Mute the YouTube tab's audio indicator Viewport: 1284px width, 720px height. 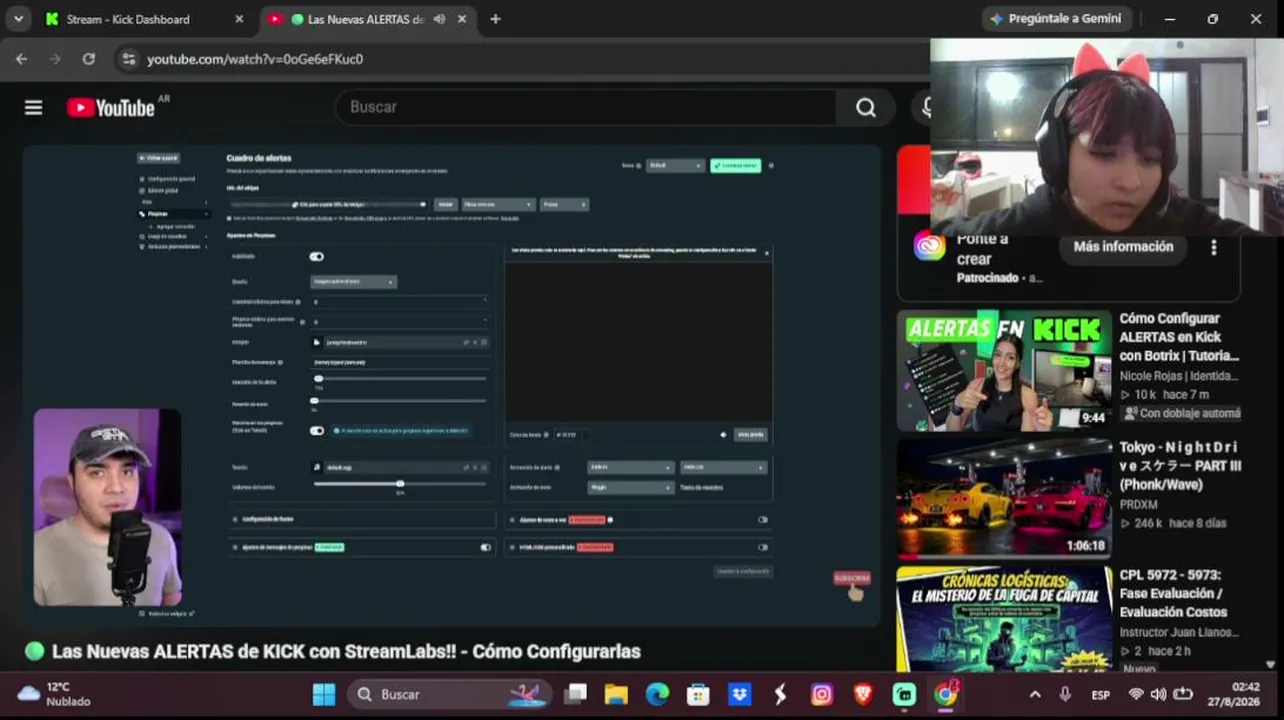point(439,19)
